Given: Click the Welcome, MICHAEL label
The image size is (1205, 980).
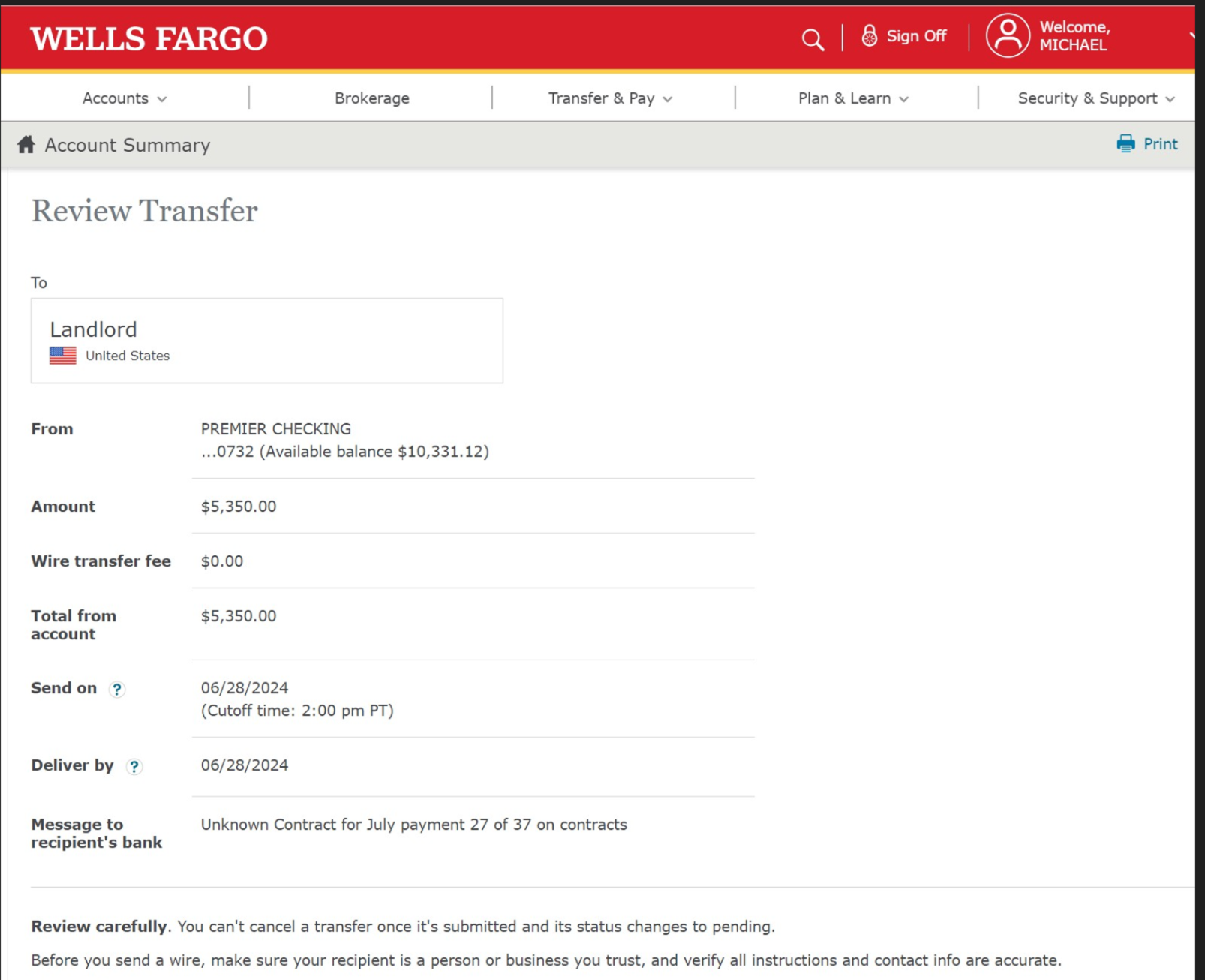Looking at the screenshot, I should point(1074,35).
